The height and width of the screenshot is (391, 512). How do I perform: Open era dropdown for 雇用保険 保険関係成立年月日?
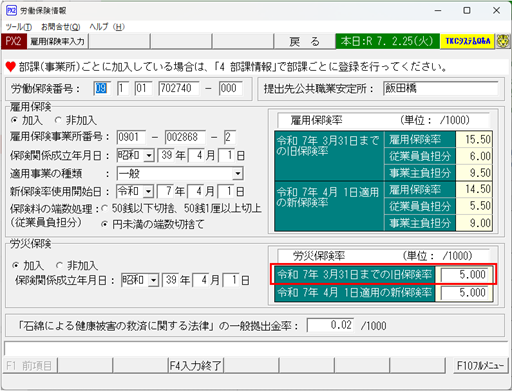tap(149, 156)
